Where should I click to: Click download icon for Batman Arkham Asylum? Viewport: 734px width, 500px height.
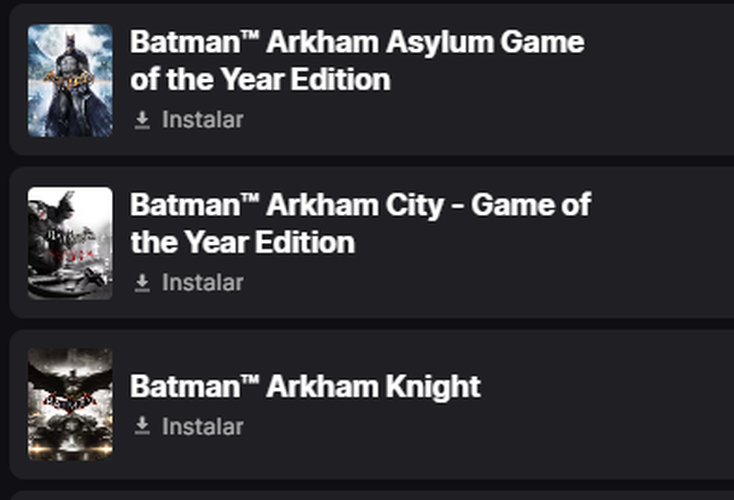coord(142,120)
